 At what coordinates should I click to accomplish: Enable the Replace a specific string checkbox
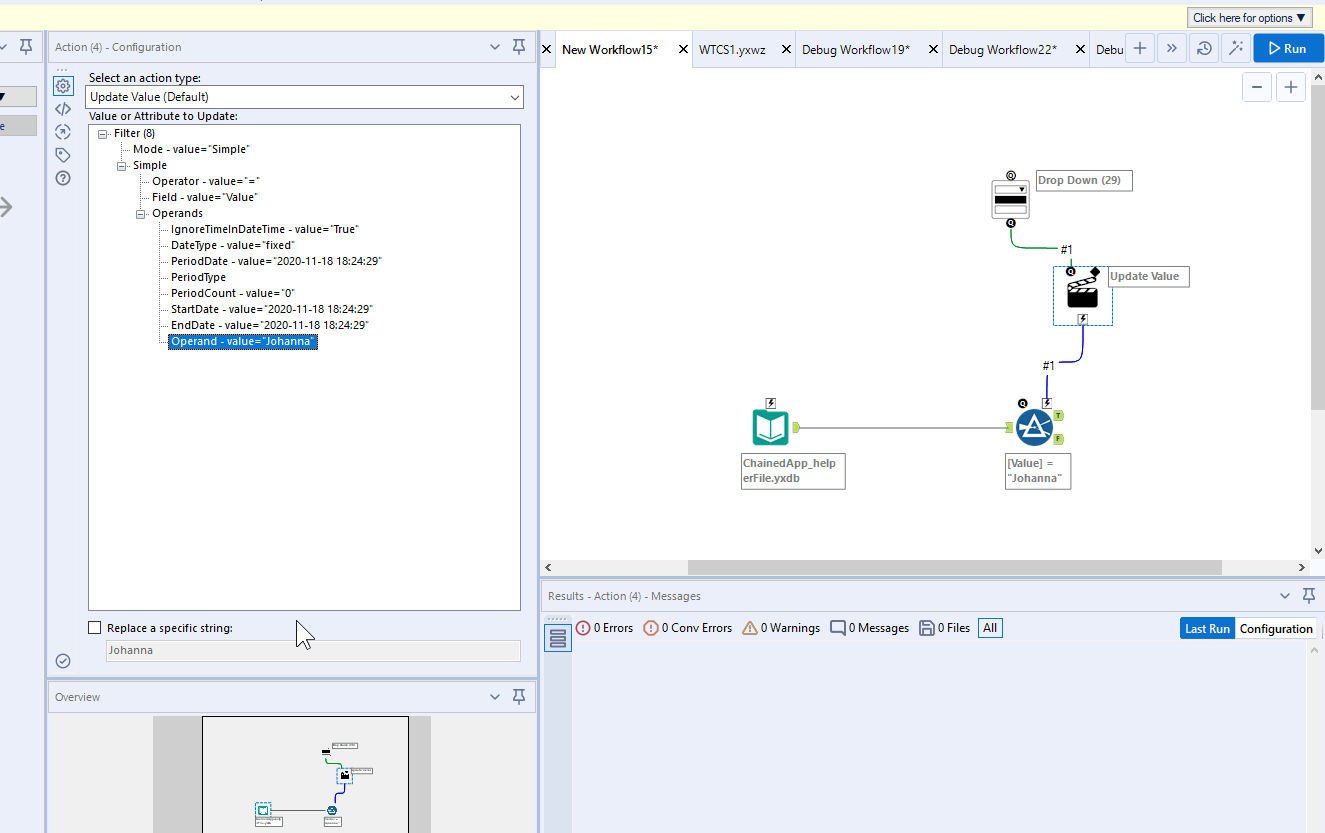[x=95, y=627]
